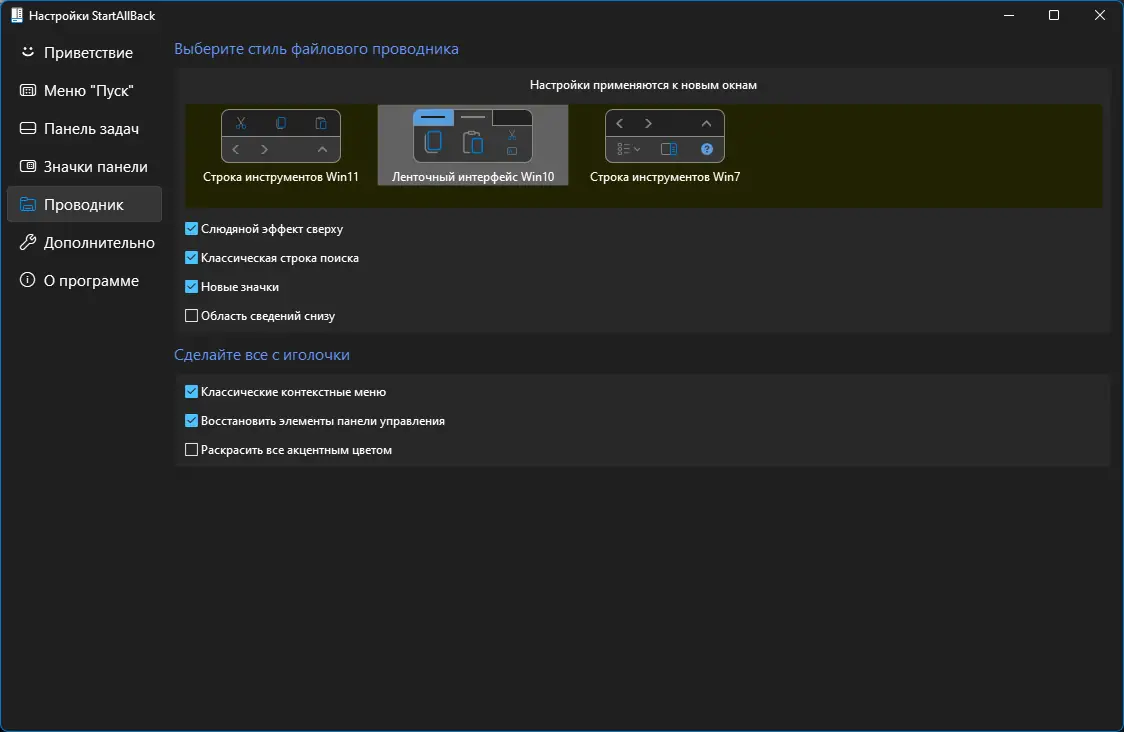Click the smiley icon next to Приветствие
The image size is (1124, 732).
pyautogui.click(x=27, y=52)
